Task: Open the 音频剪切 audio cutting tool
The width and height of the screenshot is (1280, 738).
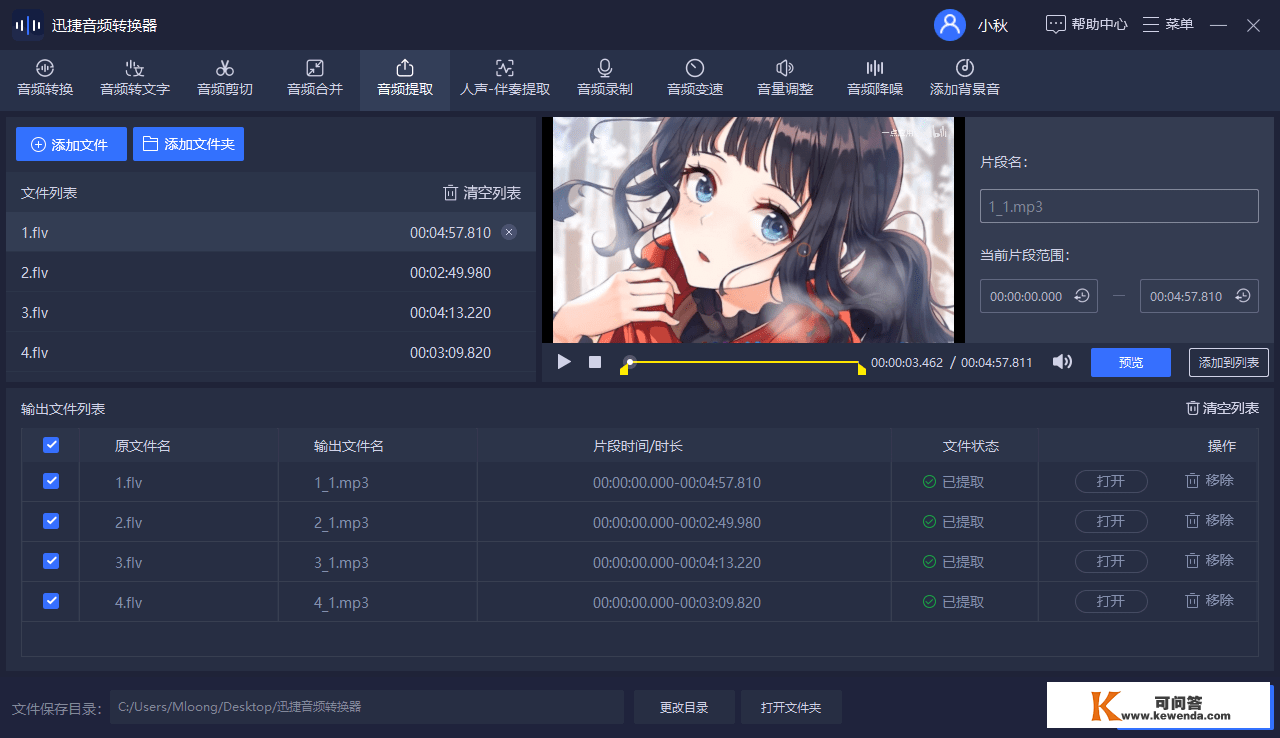Action: (225, 78)
